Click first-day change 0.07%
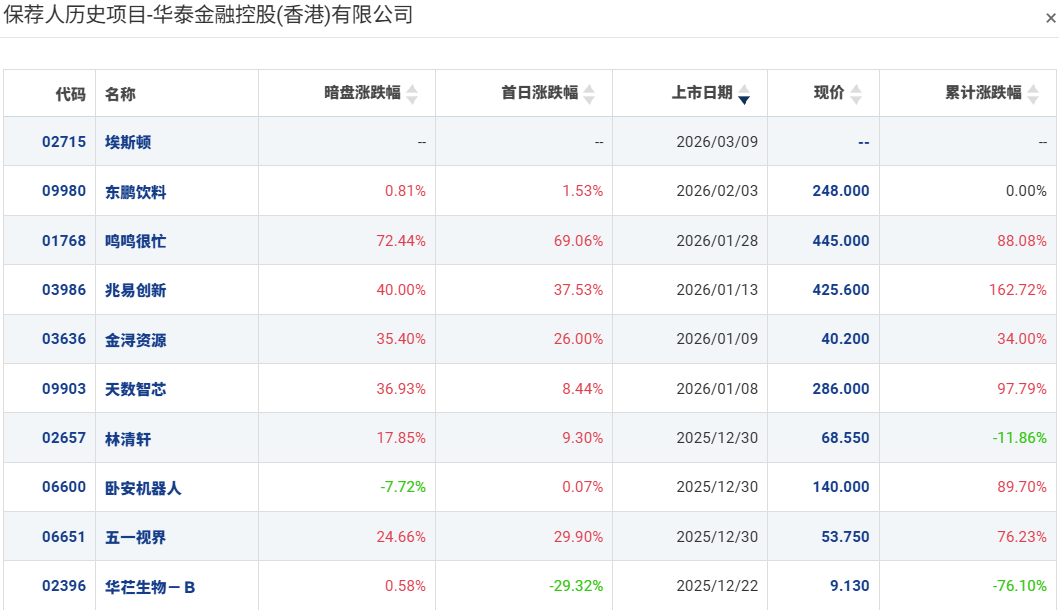Screen dimensions: 1059x610 click(583, 487)
